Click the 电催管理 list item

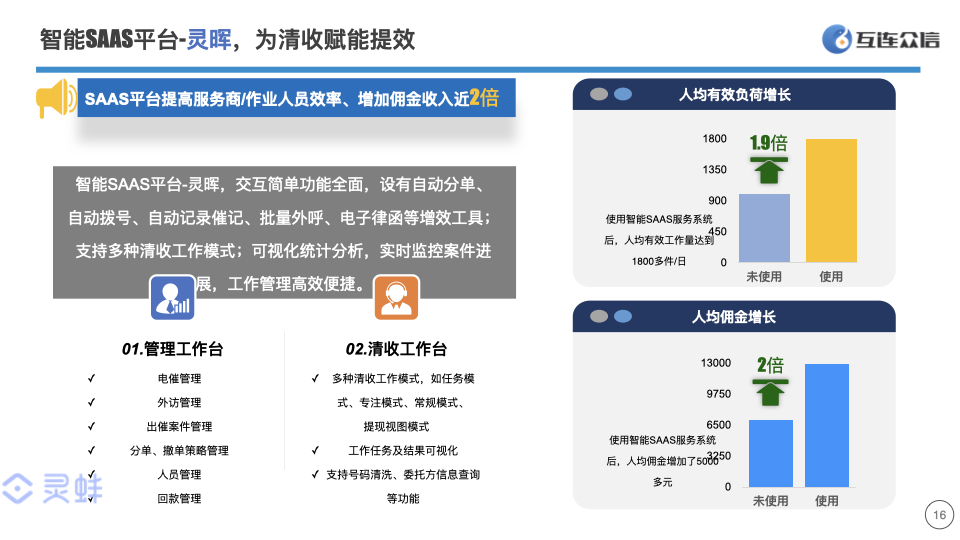(179, 378)
